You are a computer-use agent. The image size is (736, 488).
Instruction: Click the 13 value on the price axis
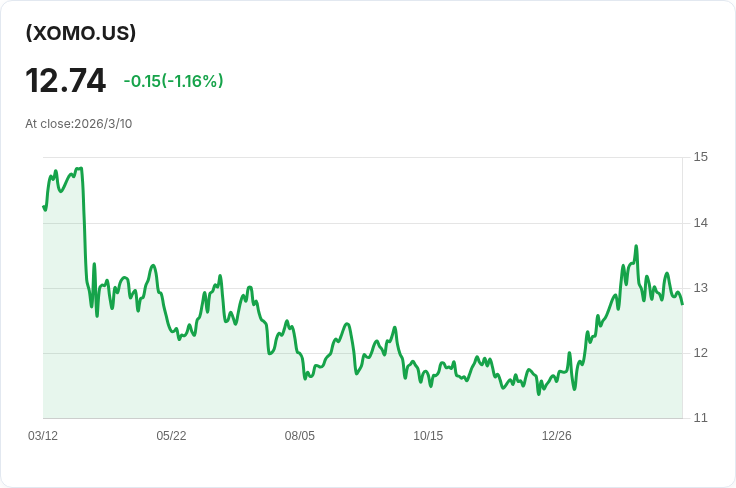point(701,288)
